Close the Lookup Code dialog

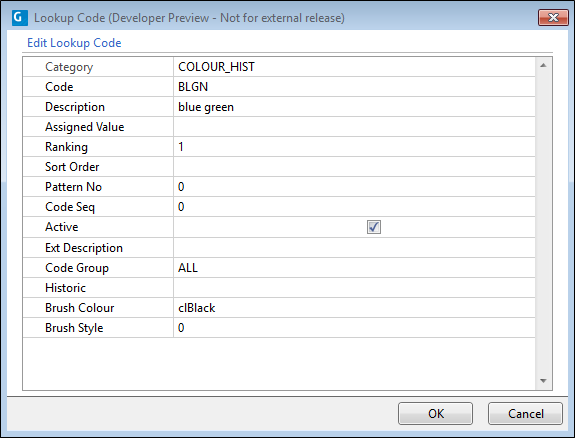click(x=553, y=17)
